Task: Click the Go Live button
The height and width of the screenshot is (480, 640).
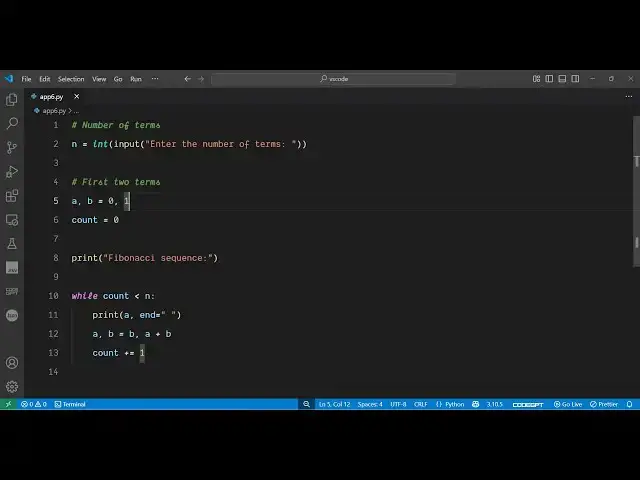Action: [567, 404]
